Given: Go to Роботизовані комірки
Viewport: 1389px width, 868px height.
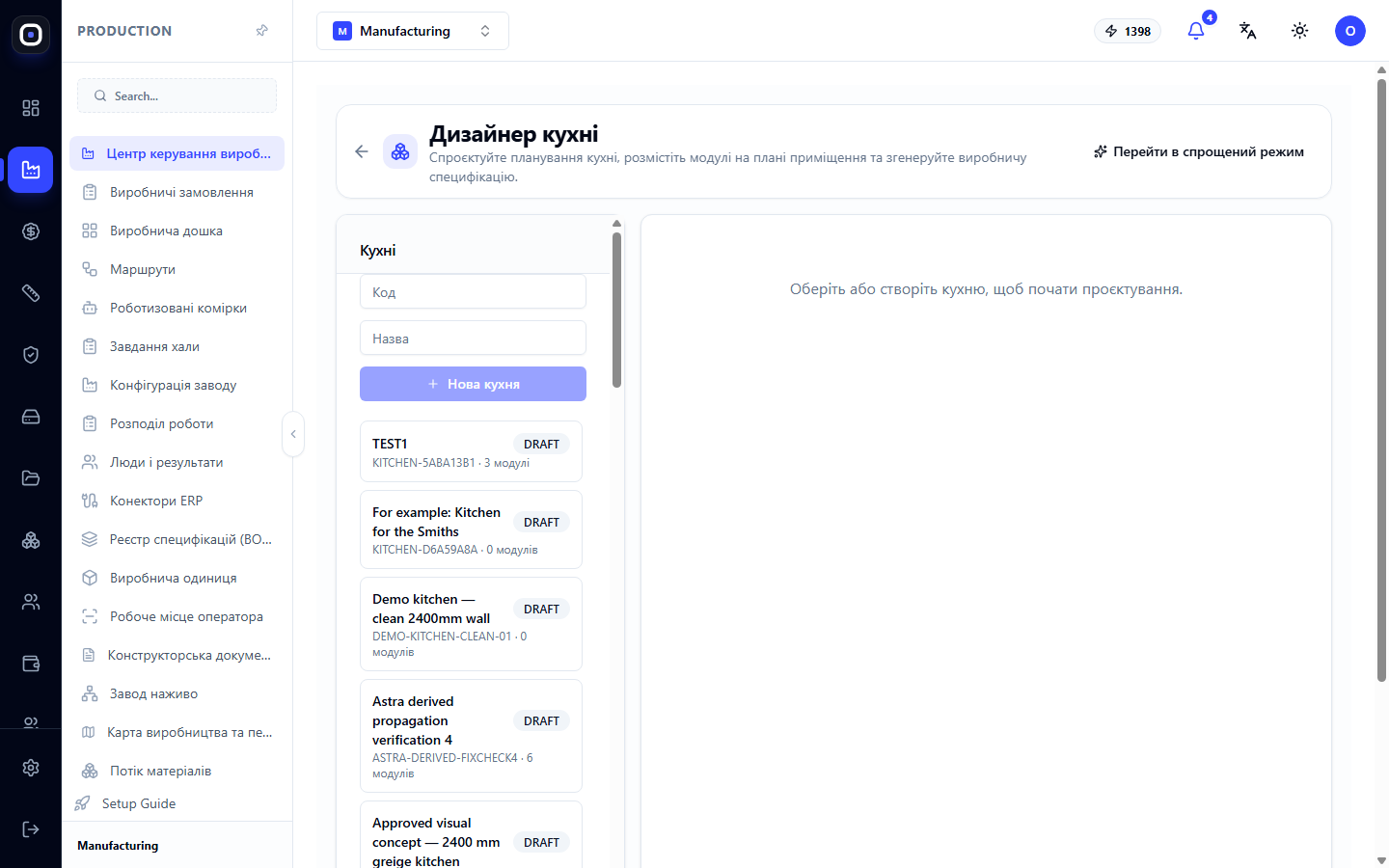Looking at the screenshot, I should point(177,308).
